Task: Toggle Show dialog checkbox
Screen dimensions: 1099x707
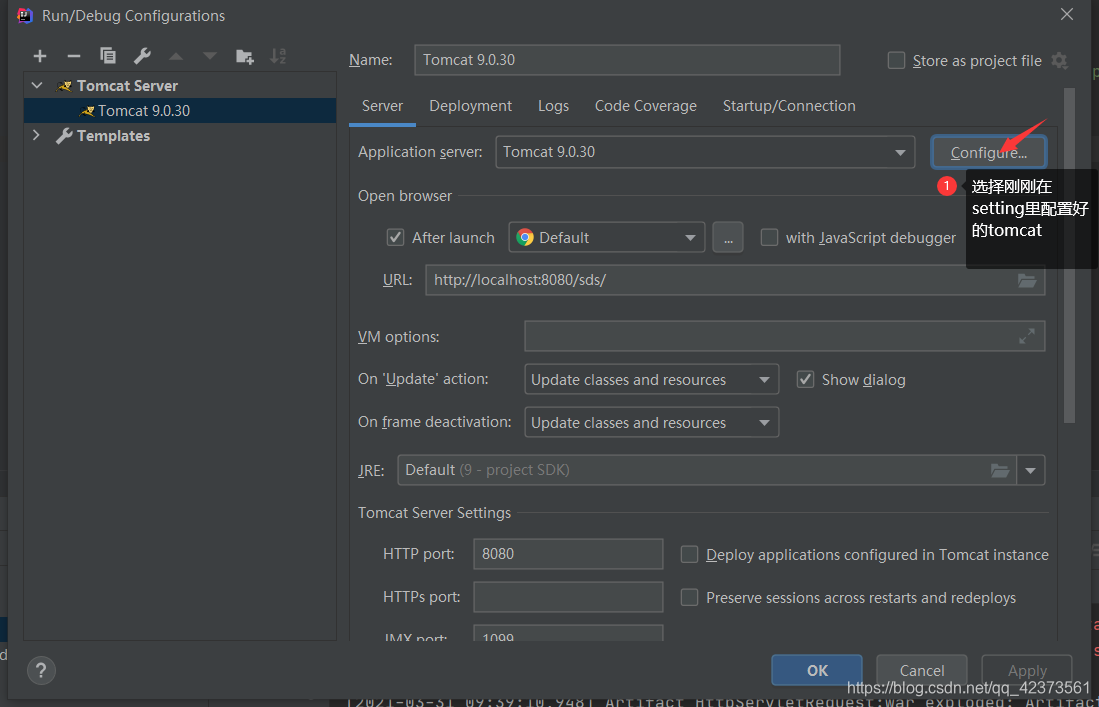Action: [x=805, y=380]
